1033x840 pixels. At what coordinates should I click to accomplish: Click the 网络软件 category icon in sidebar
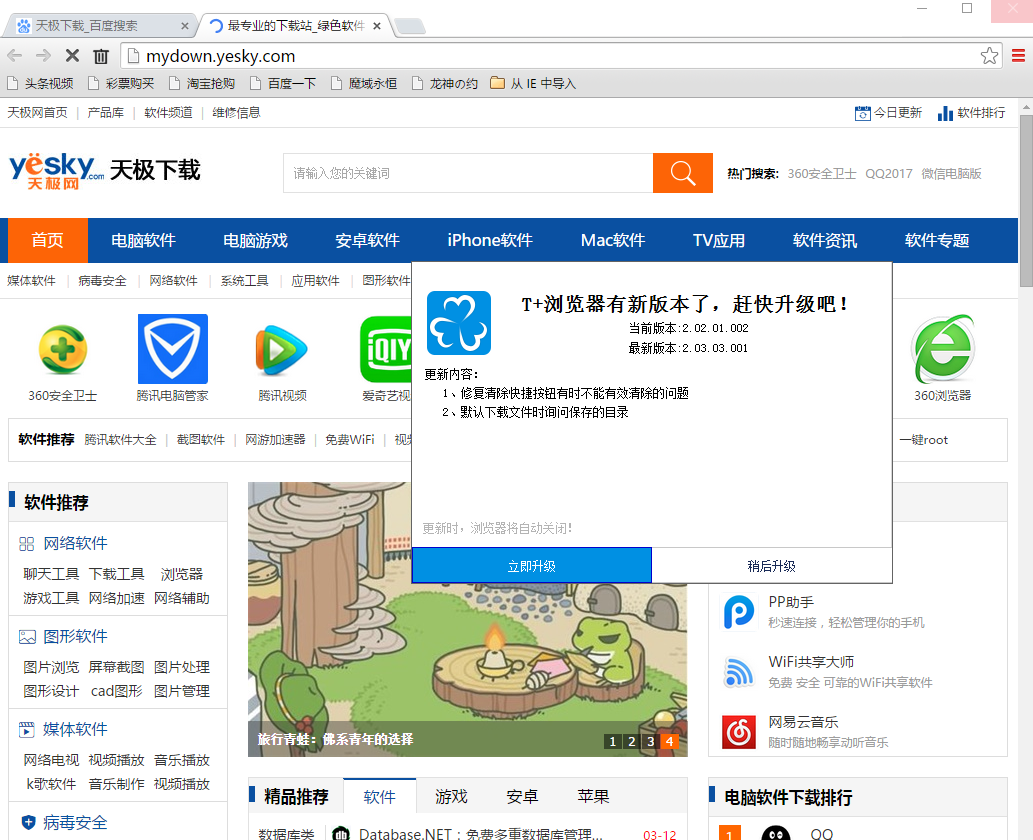(26, 544)
